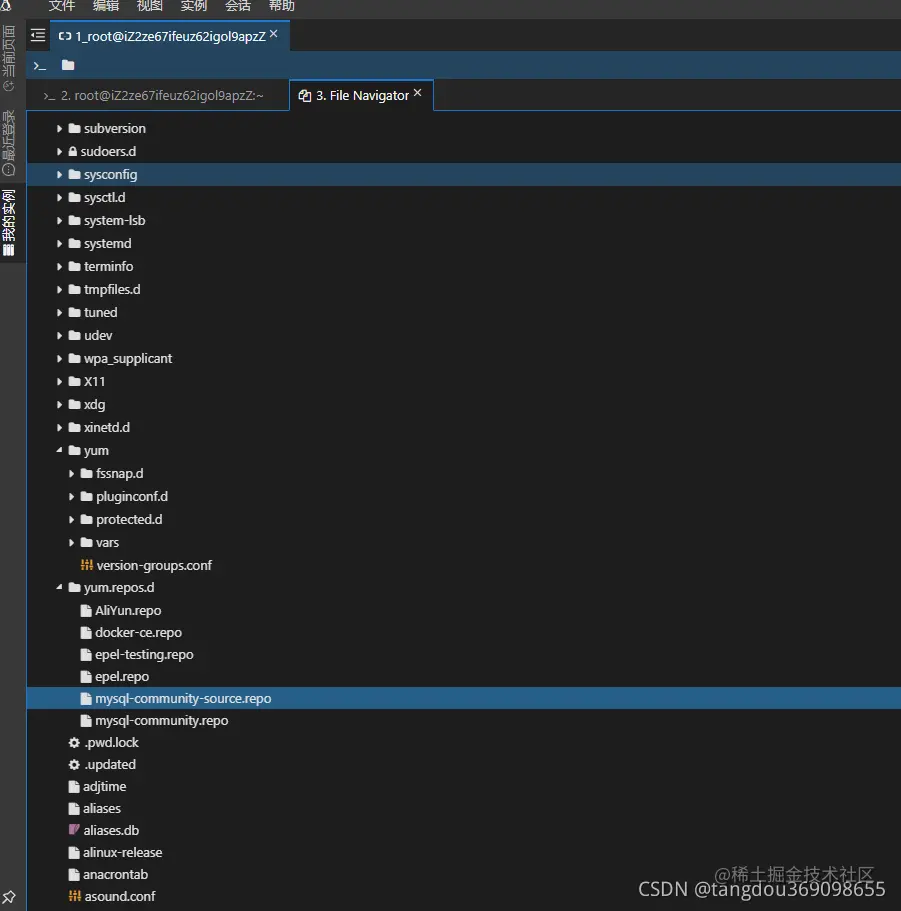Expand the udev folder arrow
Image resolution: width=901 pixels, height=911 pixels.
[59, 336]
